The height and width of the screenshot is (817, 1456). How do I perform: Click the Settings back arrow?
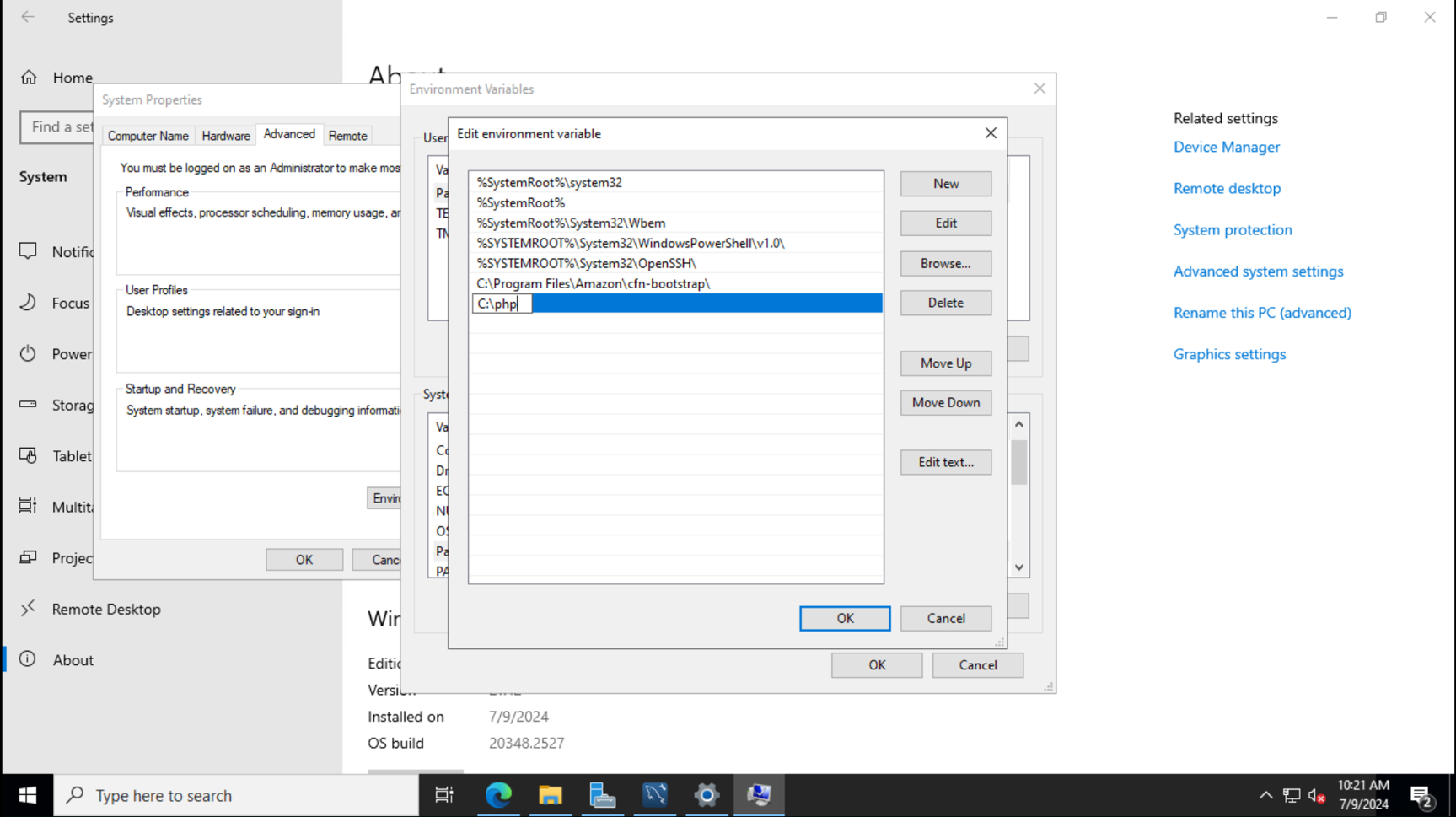pyautogui.click(x=26, y=17)
